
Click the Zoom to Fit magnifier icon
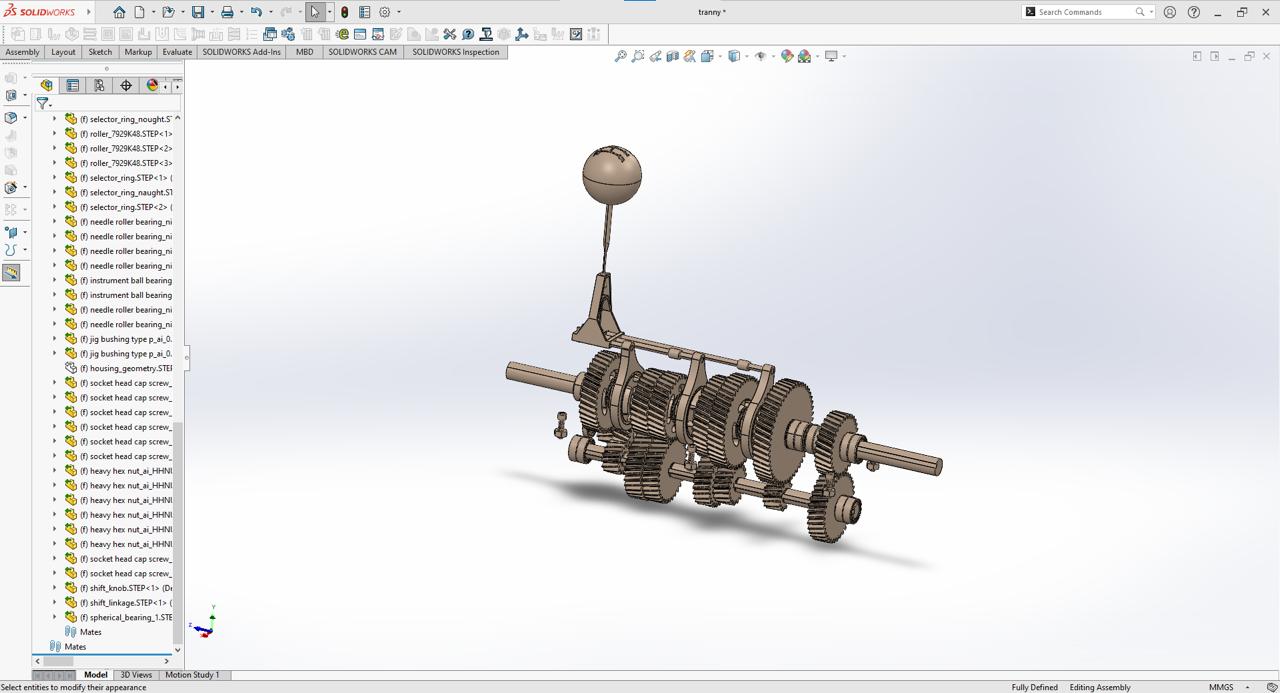620,56
